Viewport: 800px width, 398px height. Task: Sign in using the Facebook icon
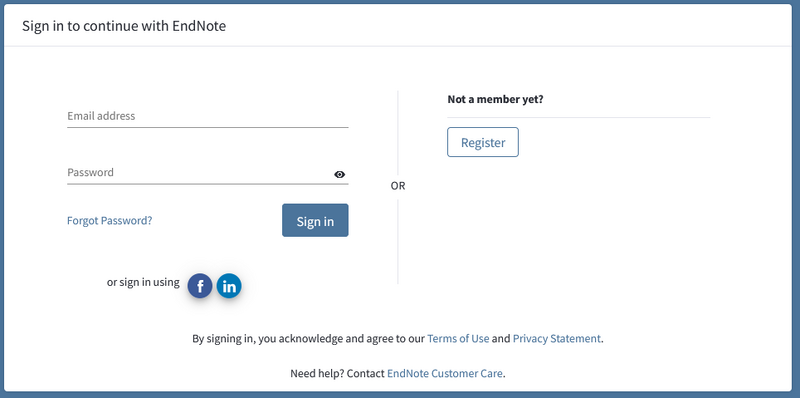tap(199, 286)
